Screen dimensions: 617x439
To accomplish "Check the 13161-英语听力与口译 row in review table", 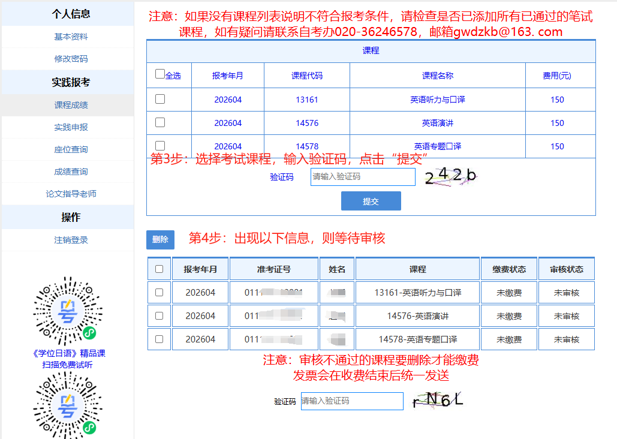I will [158, 292].
